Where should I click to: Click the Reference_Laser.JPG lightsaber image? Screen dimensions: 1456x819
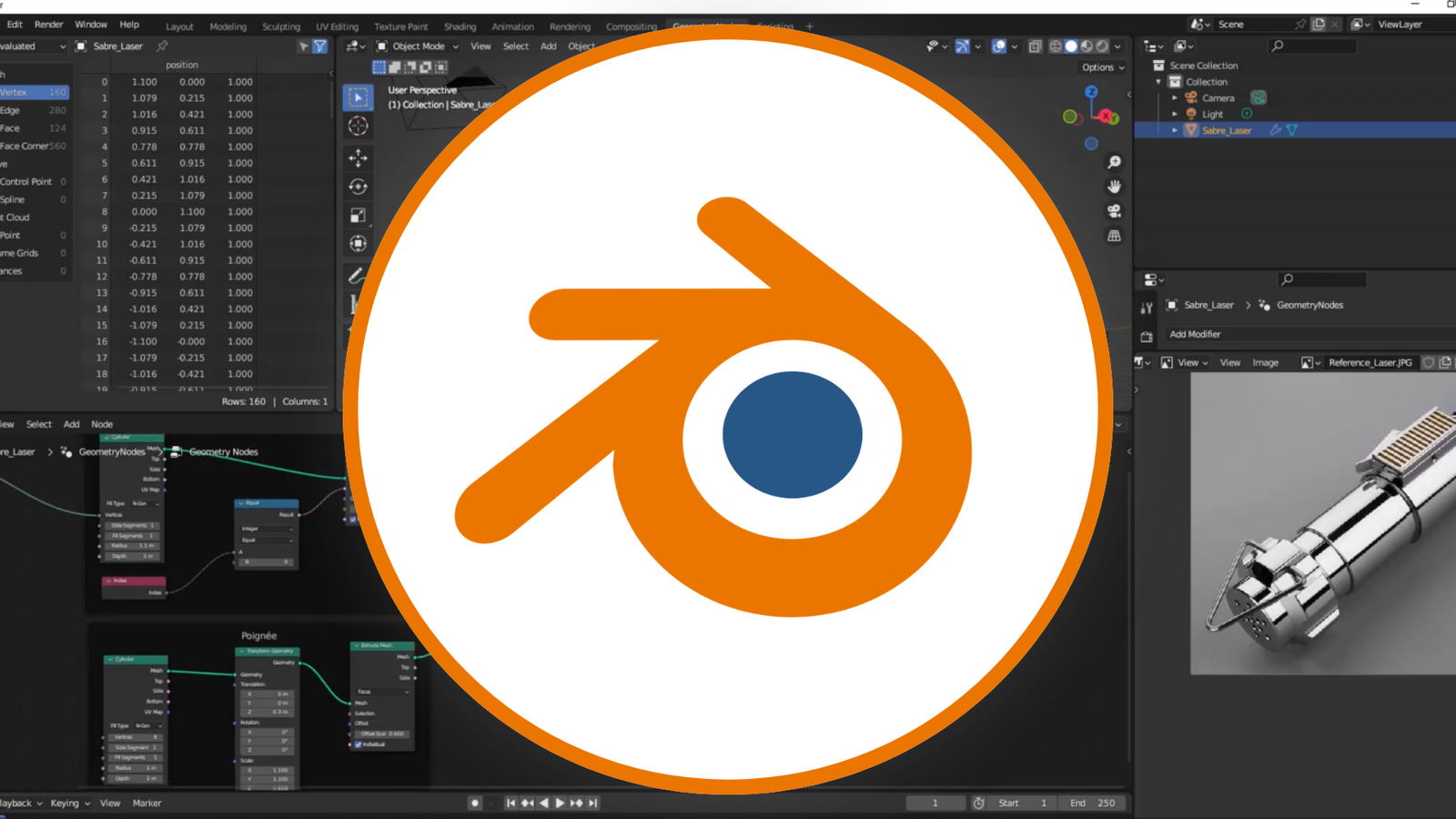(1323, 523)
